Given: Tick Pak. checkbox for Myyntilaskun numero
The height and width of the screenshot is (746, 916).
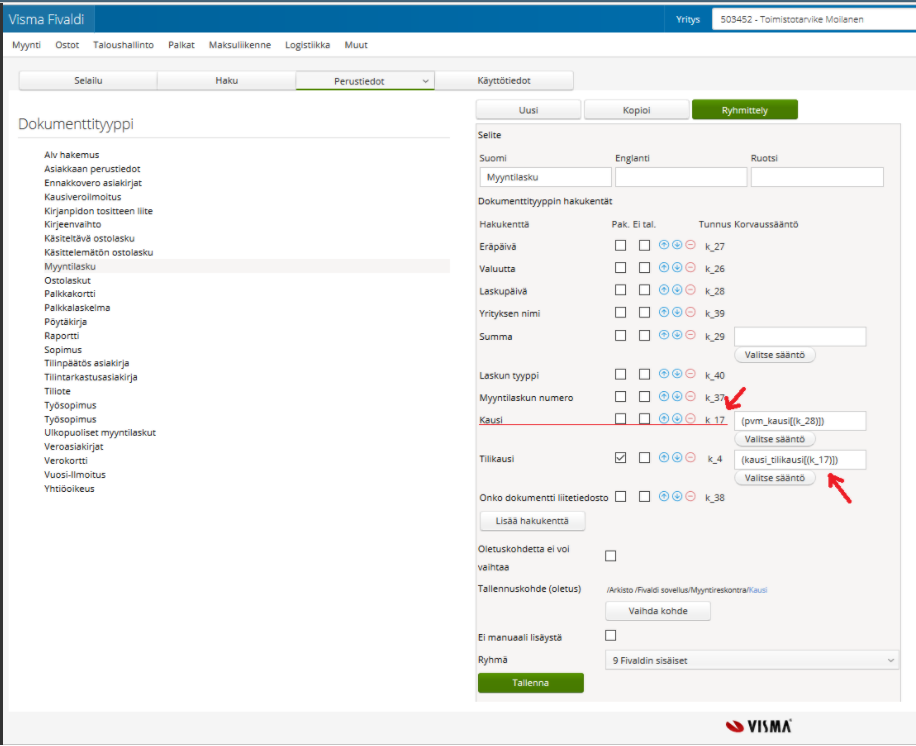Looking at the screenshot, I should tap(620, 397).
